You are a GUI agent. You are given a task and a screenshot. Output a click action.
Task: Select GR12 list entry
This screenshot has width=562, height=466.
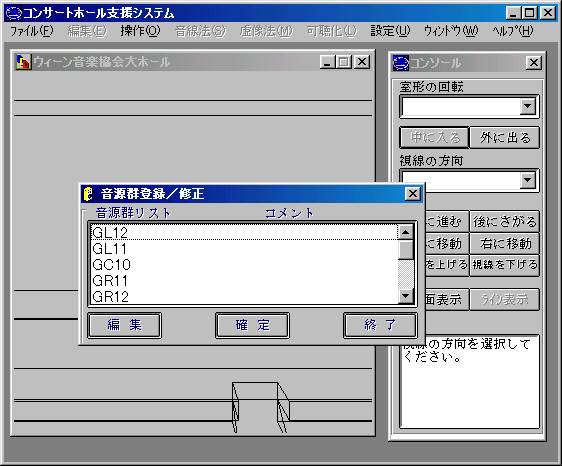(x=244, y=296)
